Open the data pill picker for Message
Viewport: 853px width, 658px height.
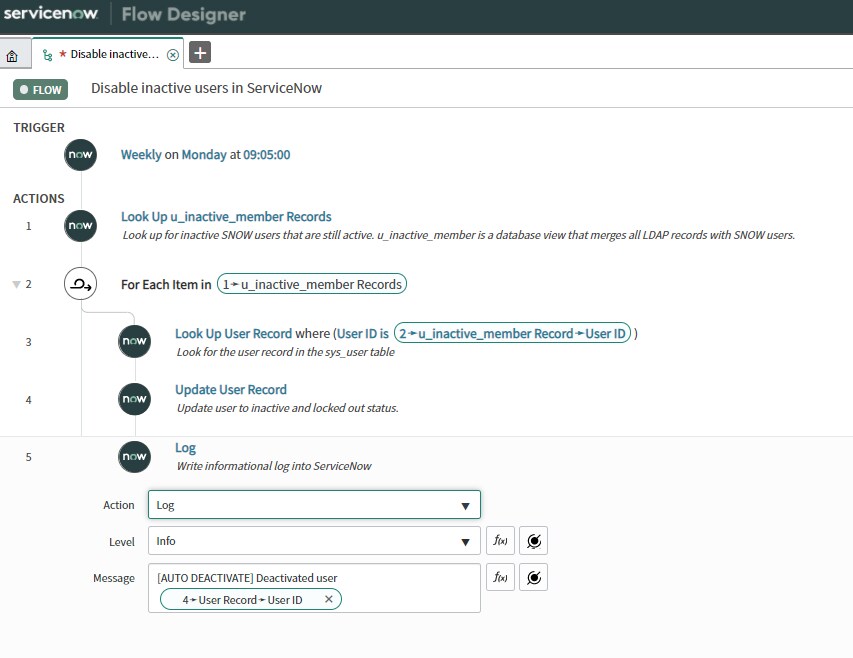(533, 577)
